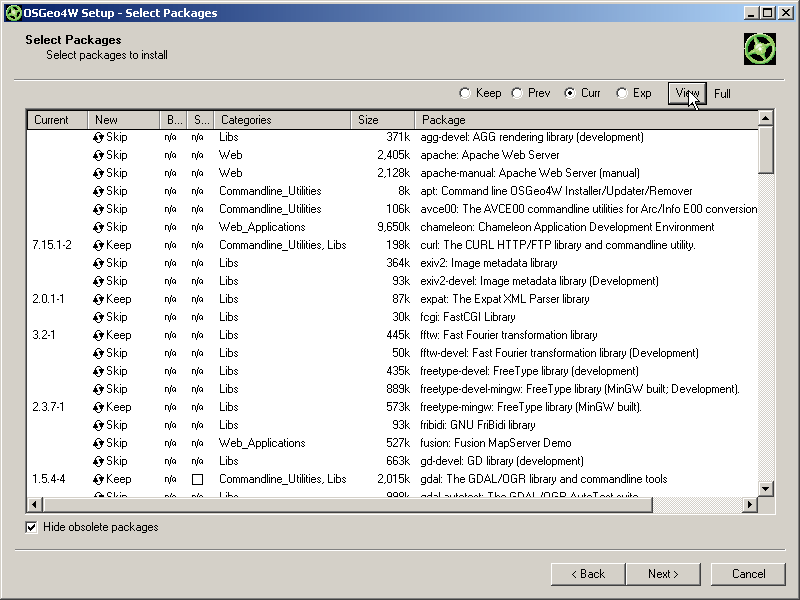
Task: Click the fribidi package cycle icon
Action: point(98,426)
